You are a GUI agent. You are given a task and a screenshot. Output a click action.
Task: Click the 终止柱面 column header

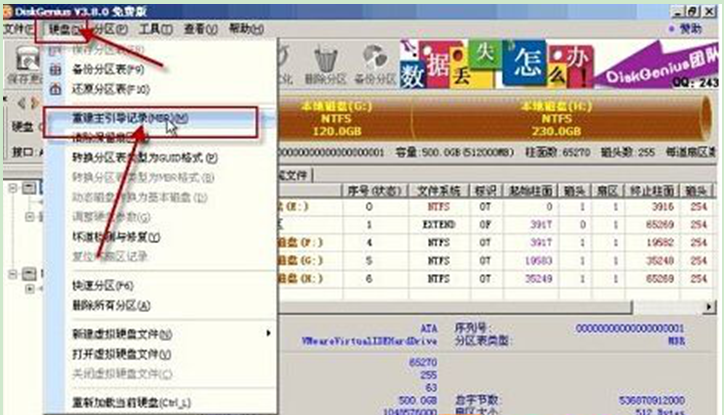(x=652, y=191)
